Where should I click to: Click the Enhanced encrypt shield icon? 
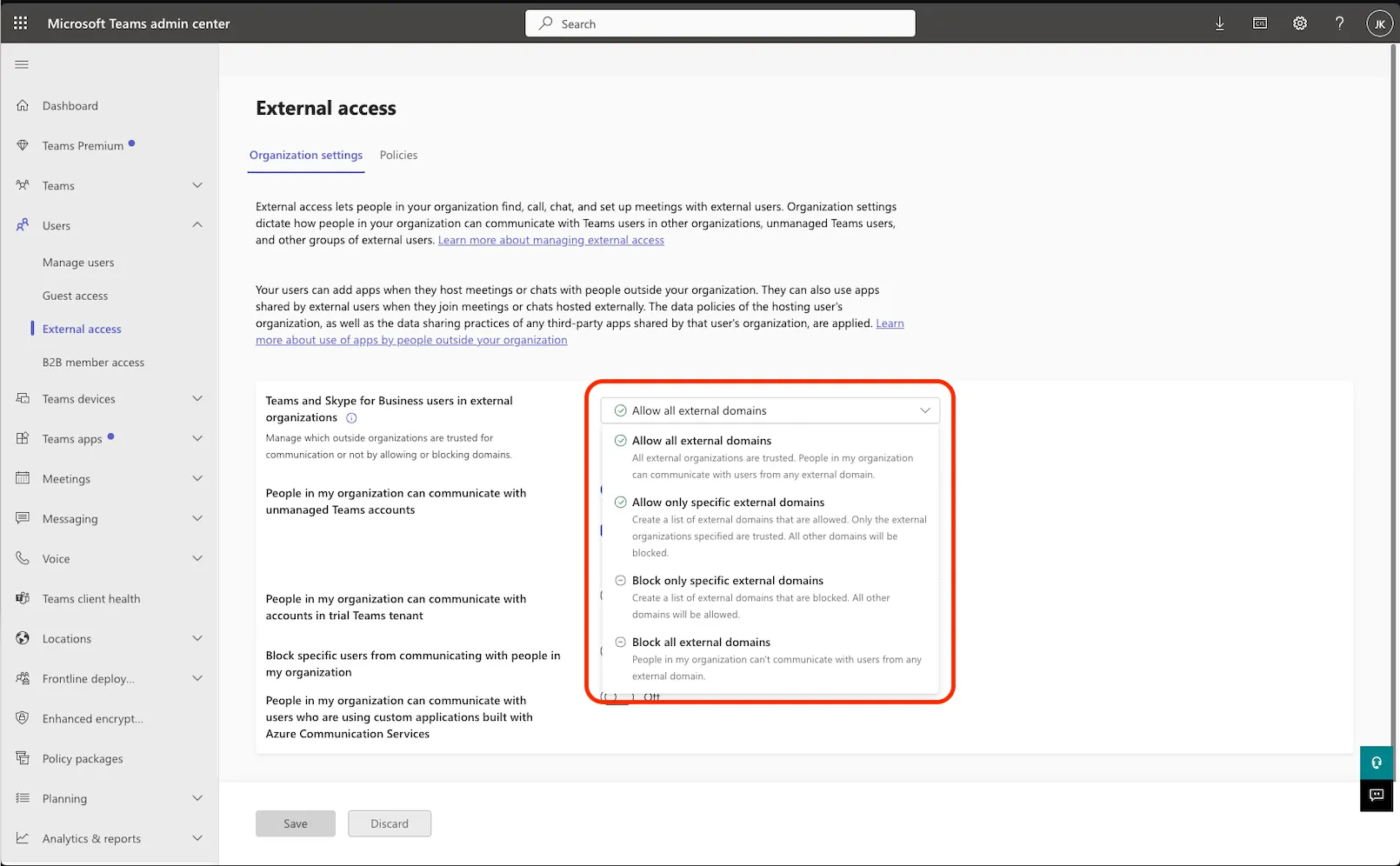tap(23, 718)
